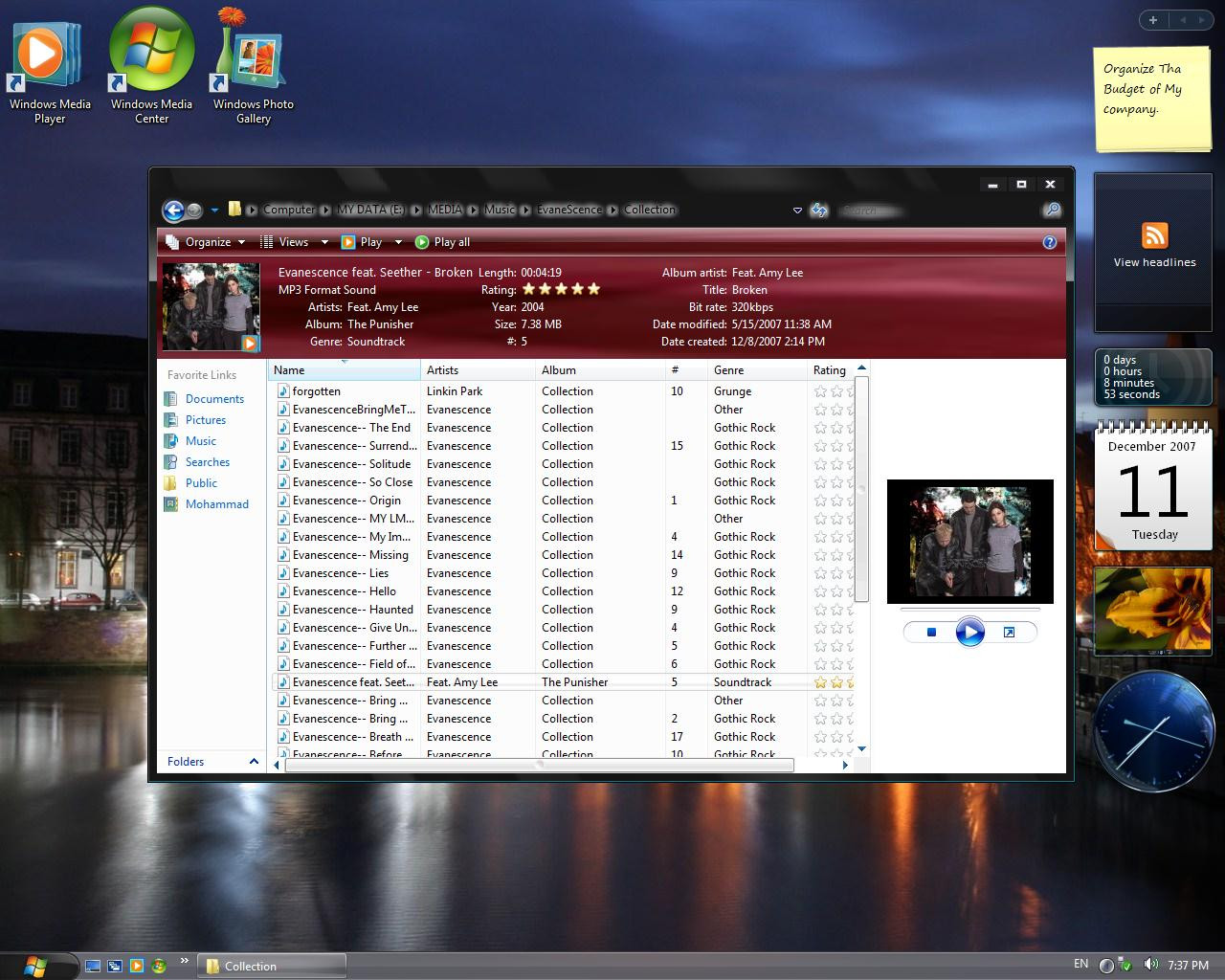Viewport: 1225px width, 980px height.
Task: Launch Media Player from quick launch
Action: [136, 966]
